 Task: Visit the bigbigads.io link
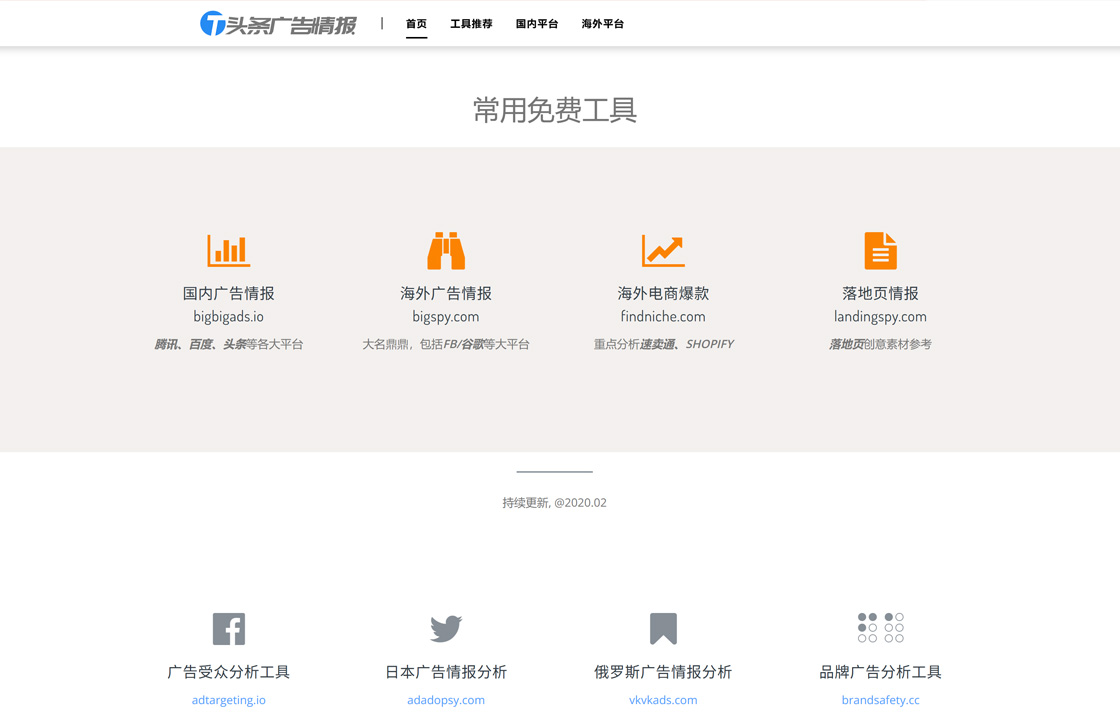click(229, 316)
